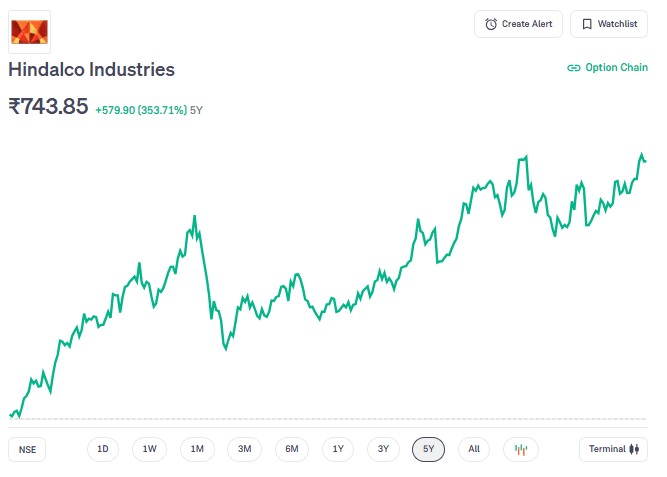Switch chart to 3Y range
Viewport: 667px width, 477px height.
[x=383, y=449]
